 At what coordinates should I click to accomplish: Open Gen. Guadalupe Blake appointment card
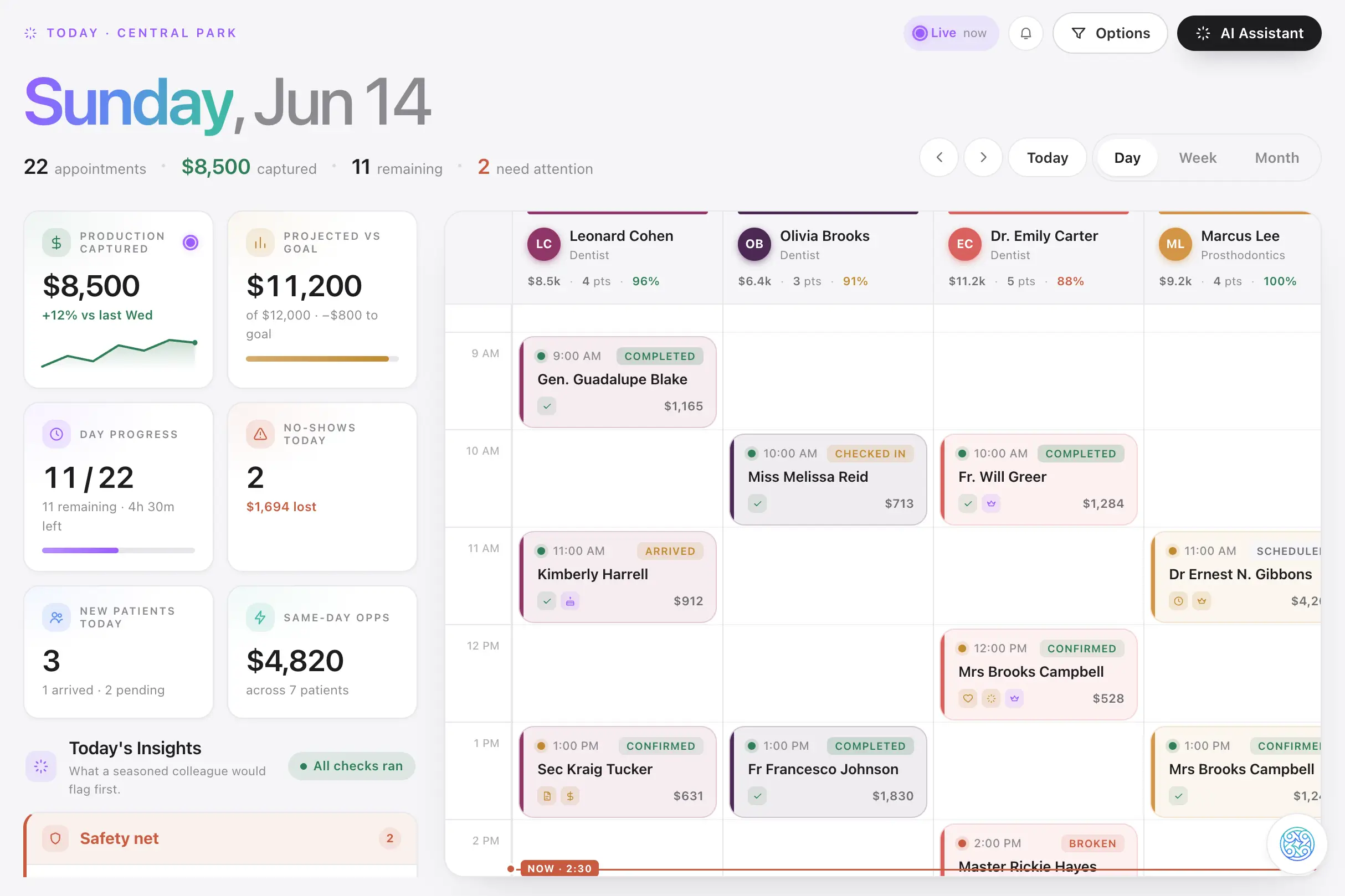click(x=617, y=381)
